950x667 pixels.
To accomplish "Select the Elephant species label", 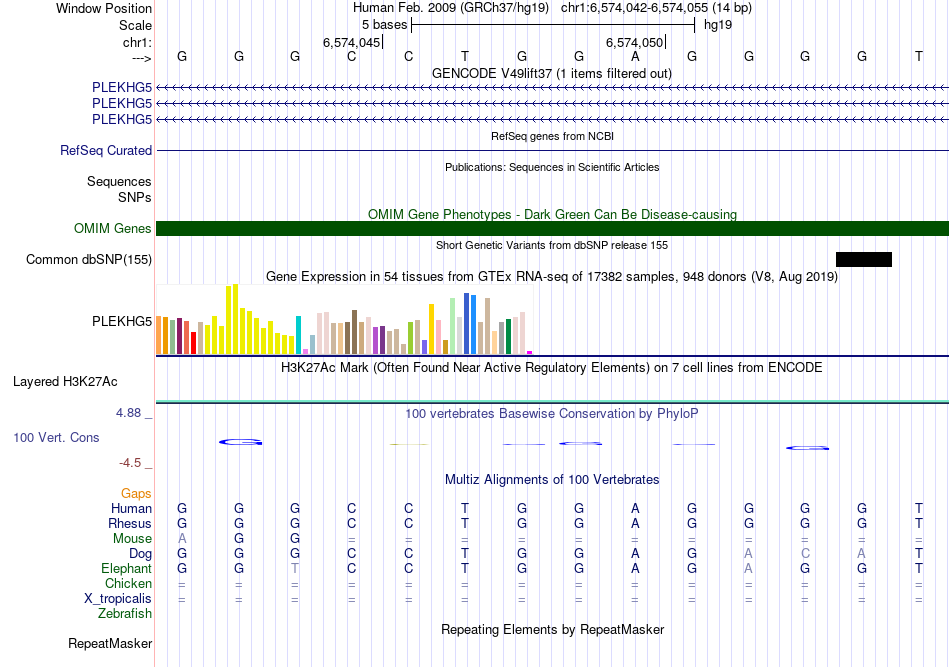I will [127, 568].
